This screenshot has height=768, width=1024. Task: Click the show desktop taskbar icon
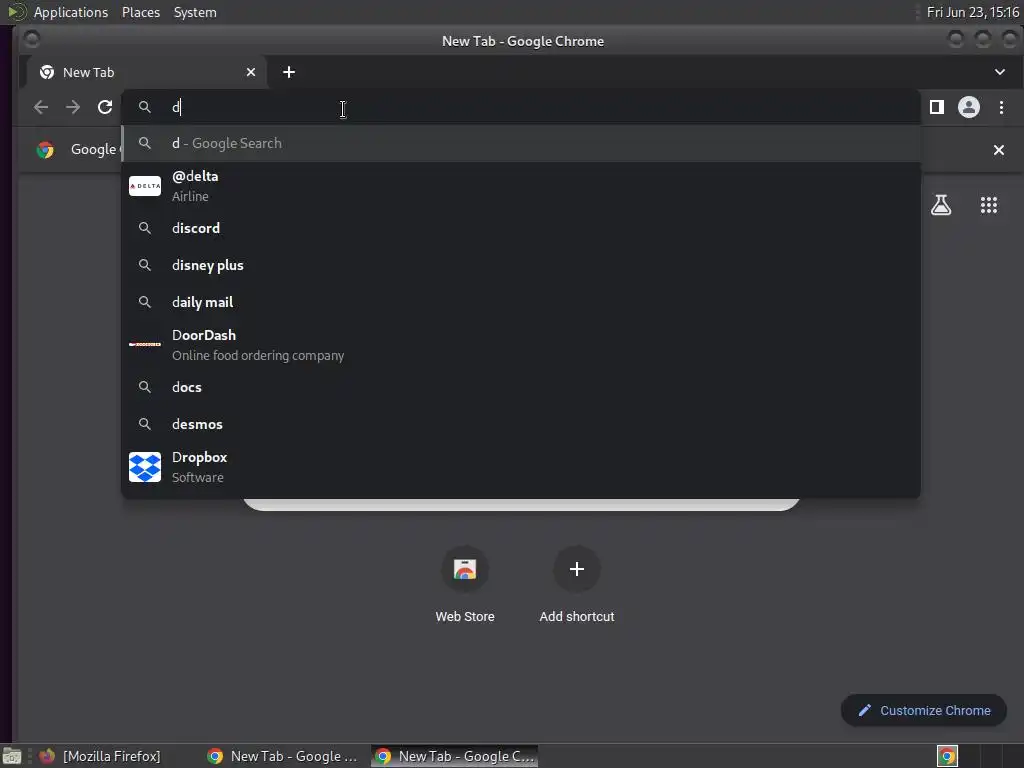coord(12,756)
